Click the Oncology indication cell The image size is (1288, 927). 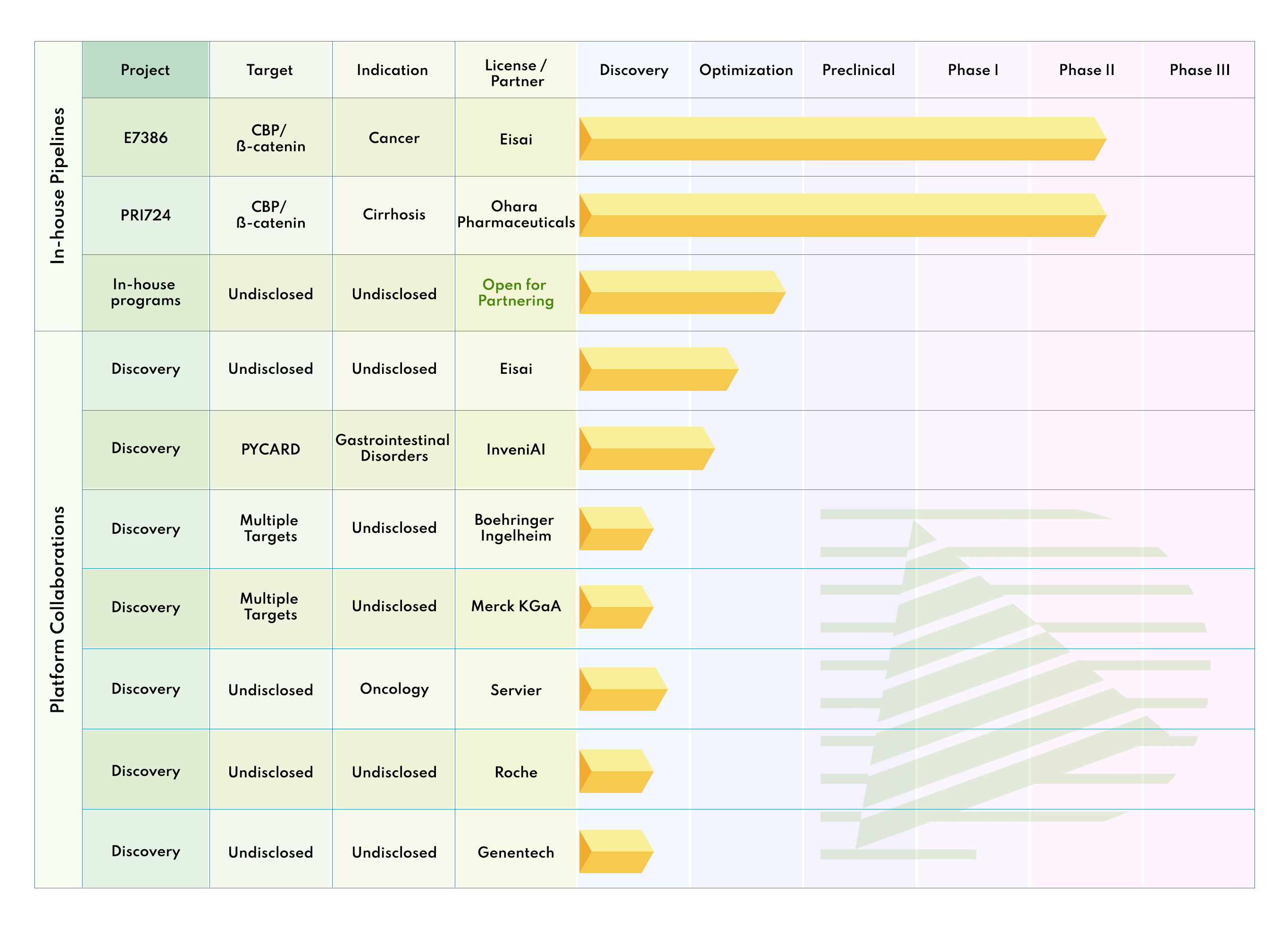393,689
